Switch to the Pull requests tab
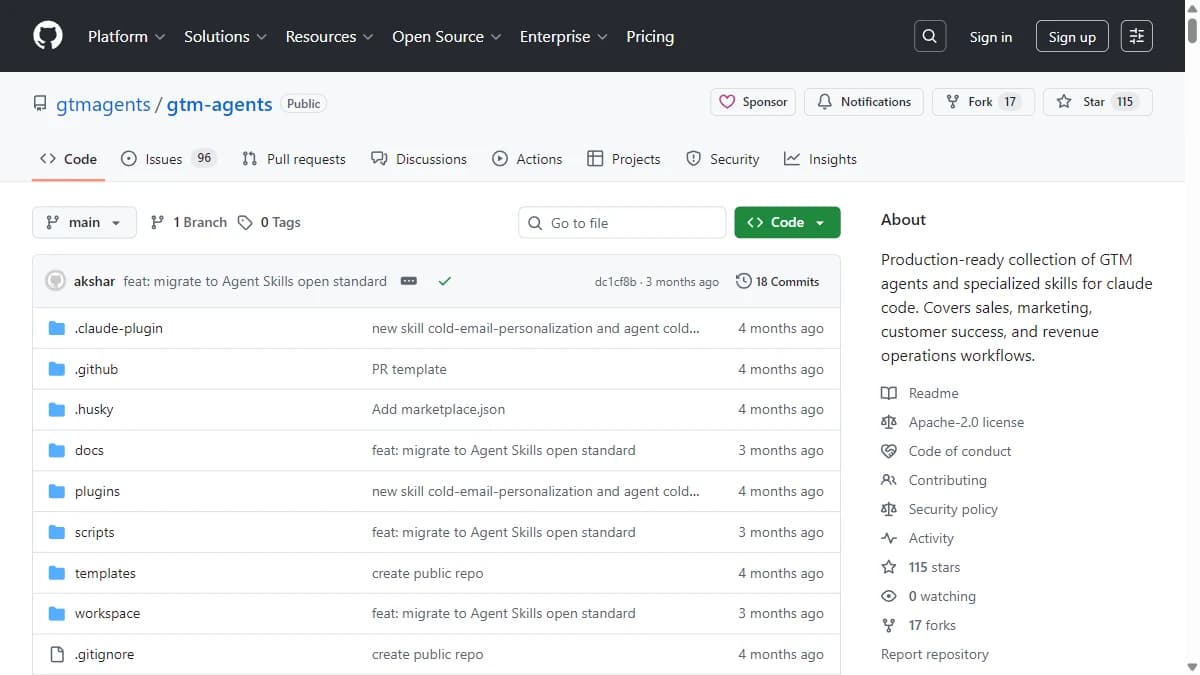Screen dimensions: 1200x675 tap(294, 159)
